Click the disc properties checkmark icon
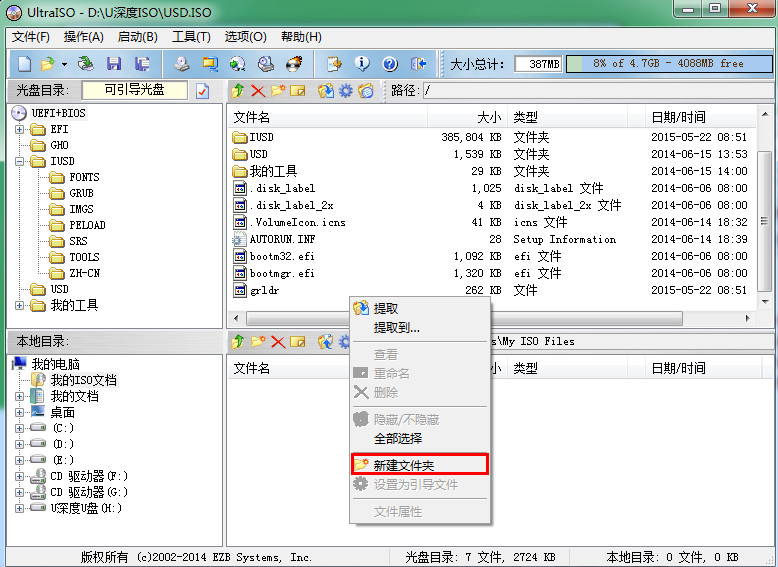 [x=202, y=91]
